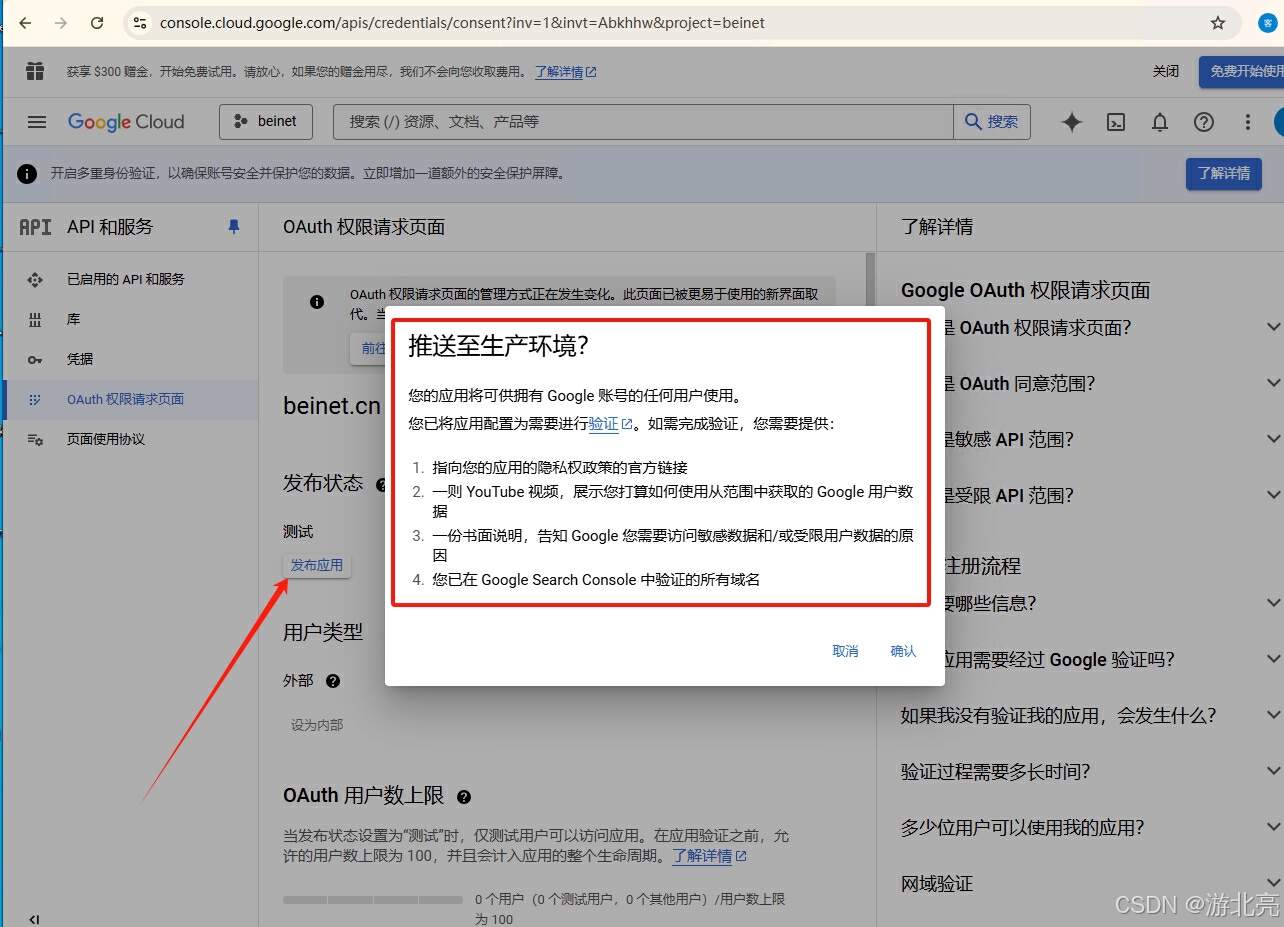
Task: Open Gemini sparkle assistant icon
Action: tap(1072, 122)
